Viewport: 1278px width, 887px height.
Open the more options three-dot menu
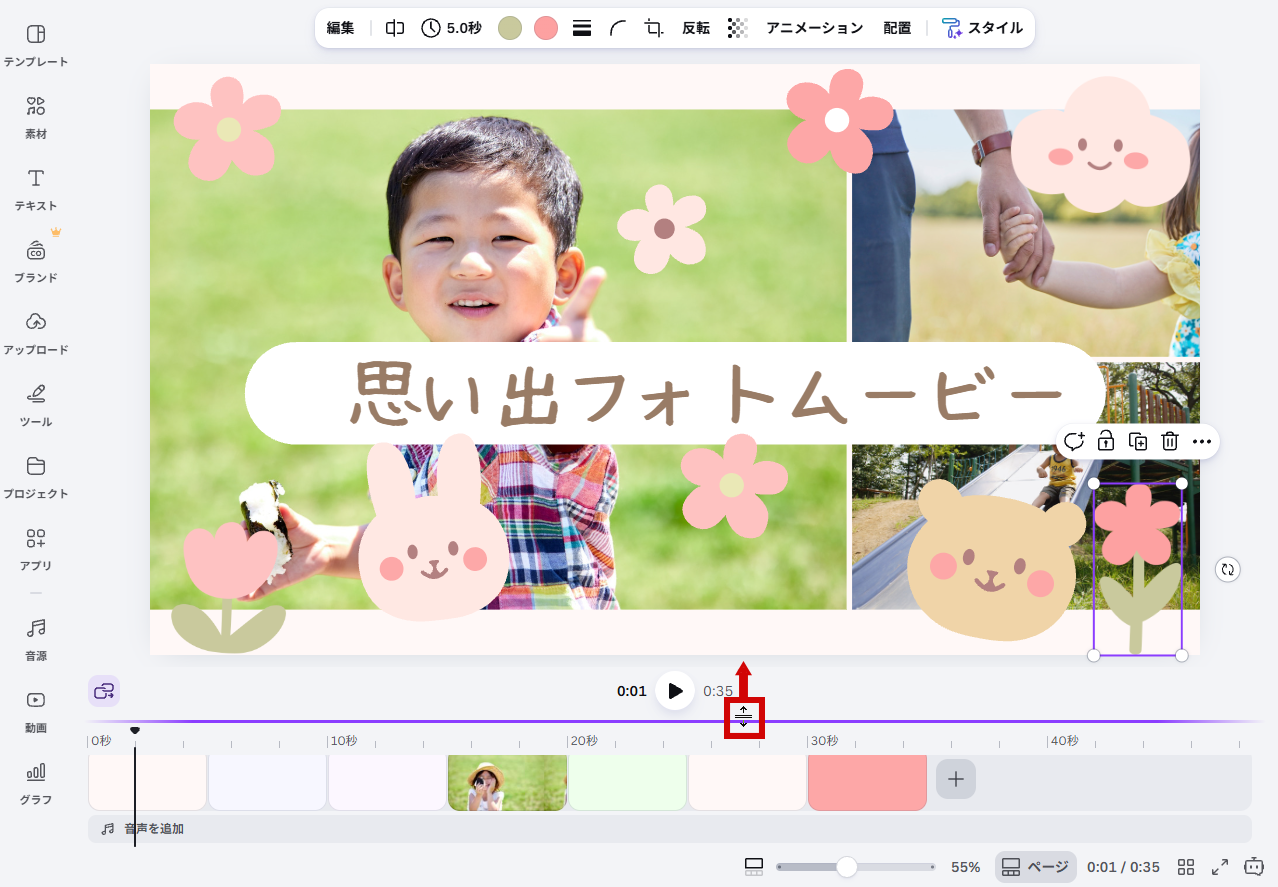tap(1202, 441)
